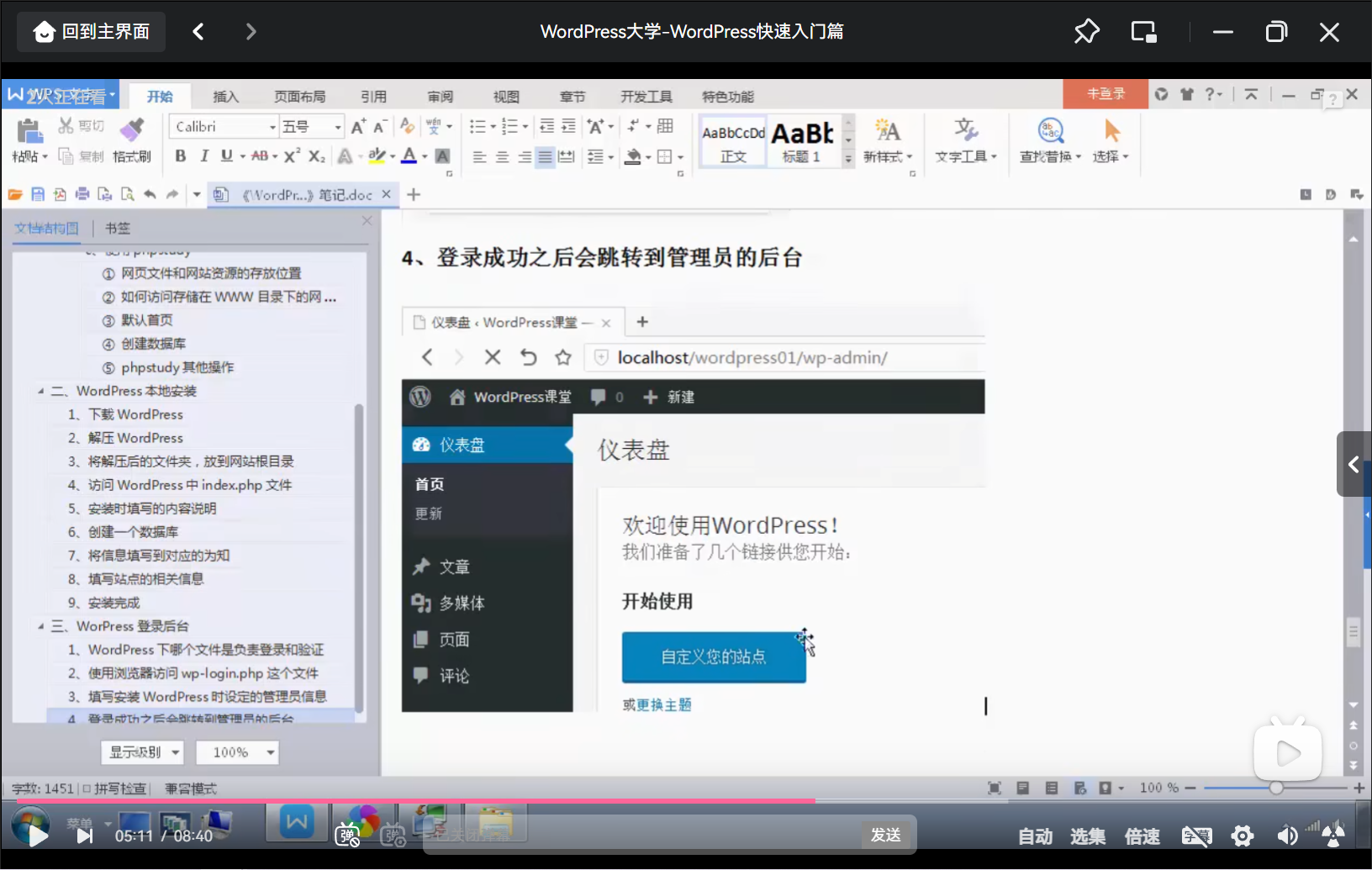1372x870 pixels.
Task: Toggle the spell check (拼写检查) checkbox
Action: click(87, 788)
